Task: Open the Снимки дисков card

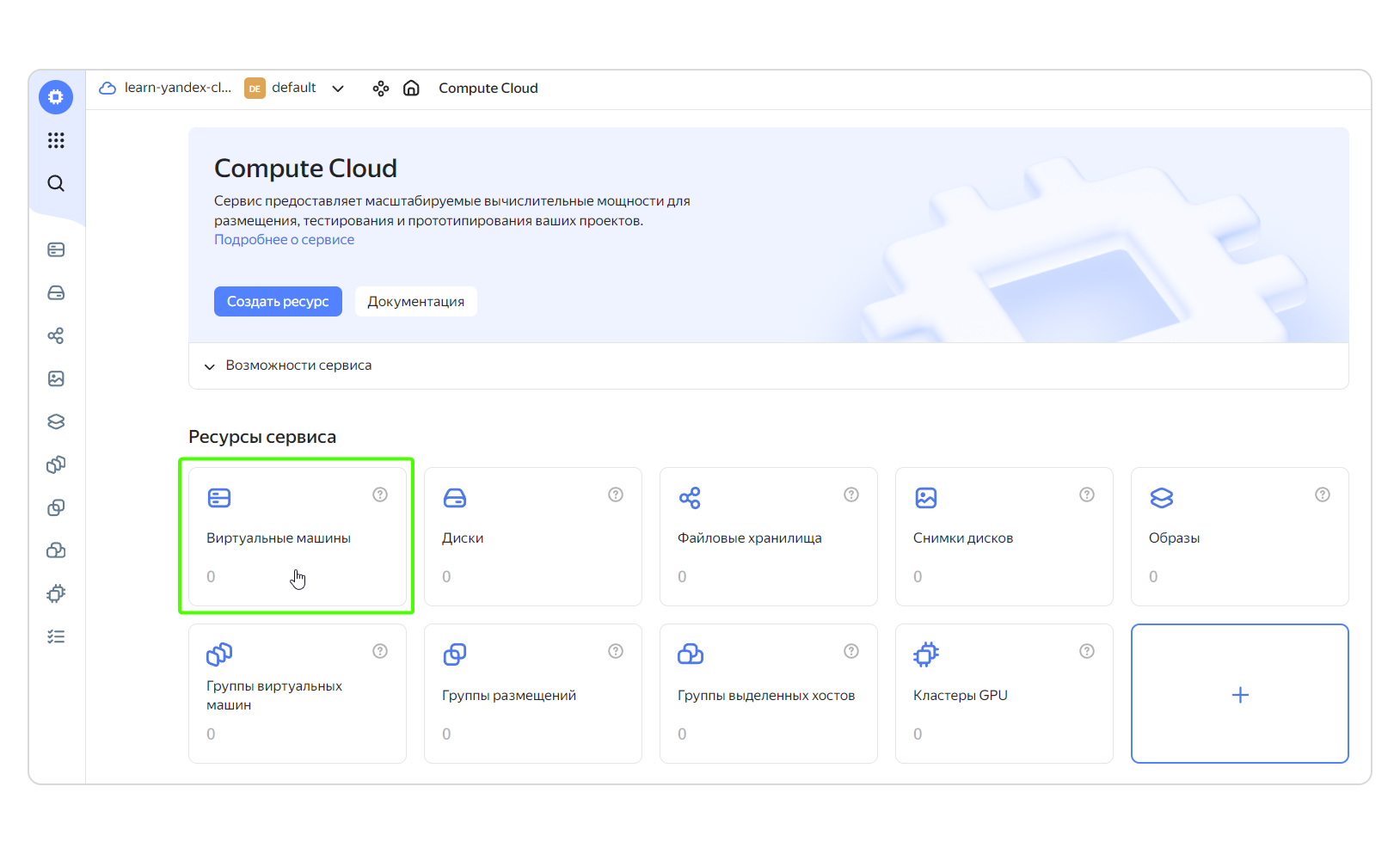Action: (x=1004, y=537)
